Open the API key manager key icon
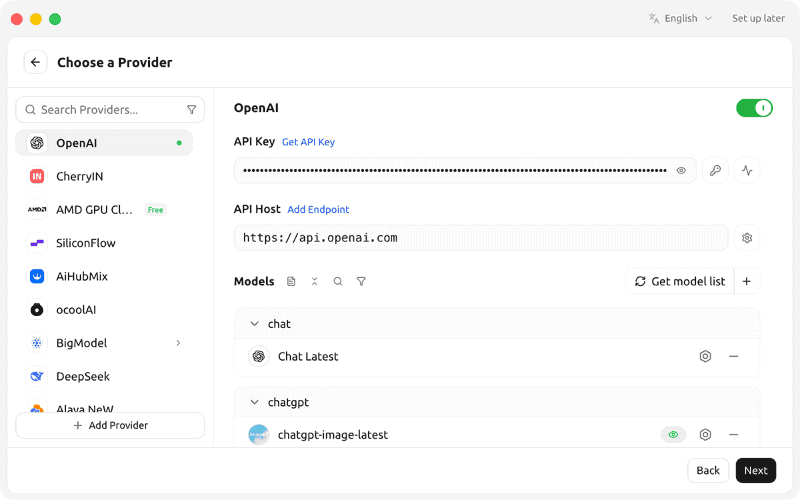 715,170
